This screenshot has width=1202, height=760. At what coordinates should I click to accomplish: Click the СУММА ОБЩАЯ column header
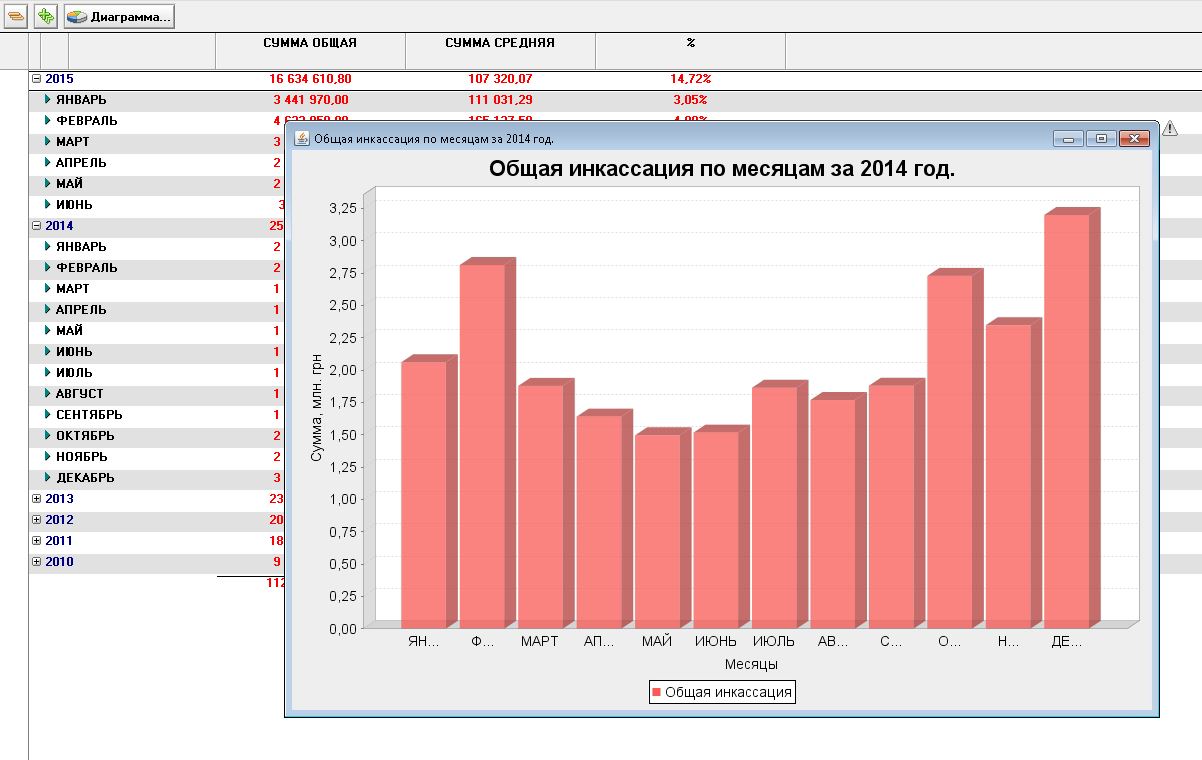click(x=310, y=44)
